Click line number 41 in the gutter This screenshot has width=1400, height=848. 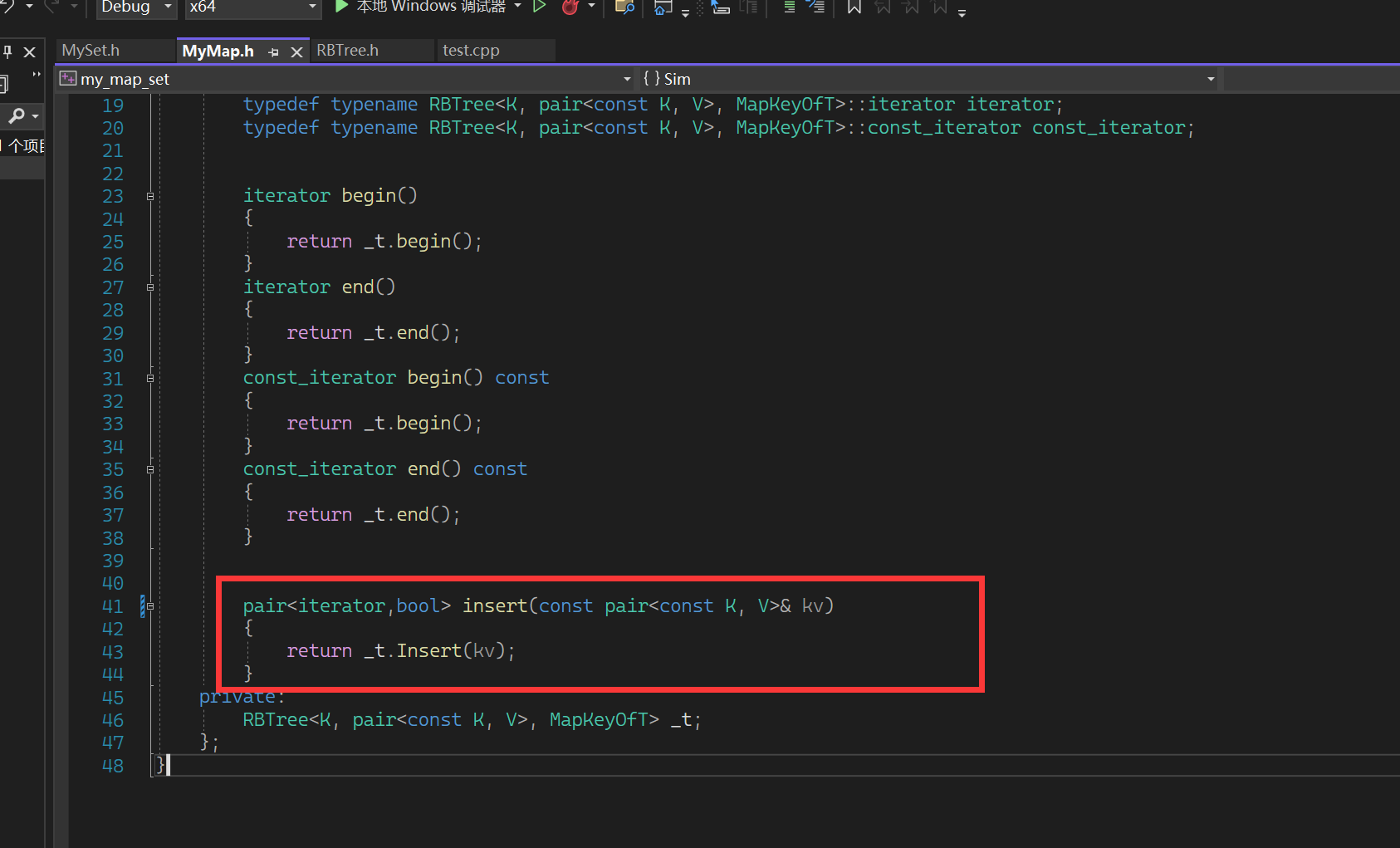pyautogui.click(x=113, y=606)
